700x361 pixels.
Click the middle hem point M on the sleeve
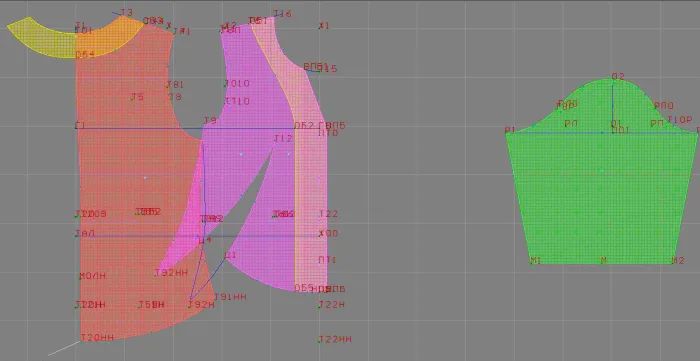[x=604, y=261]
